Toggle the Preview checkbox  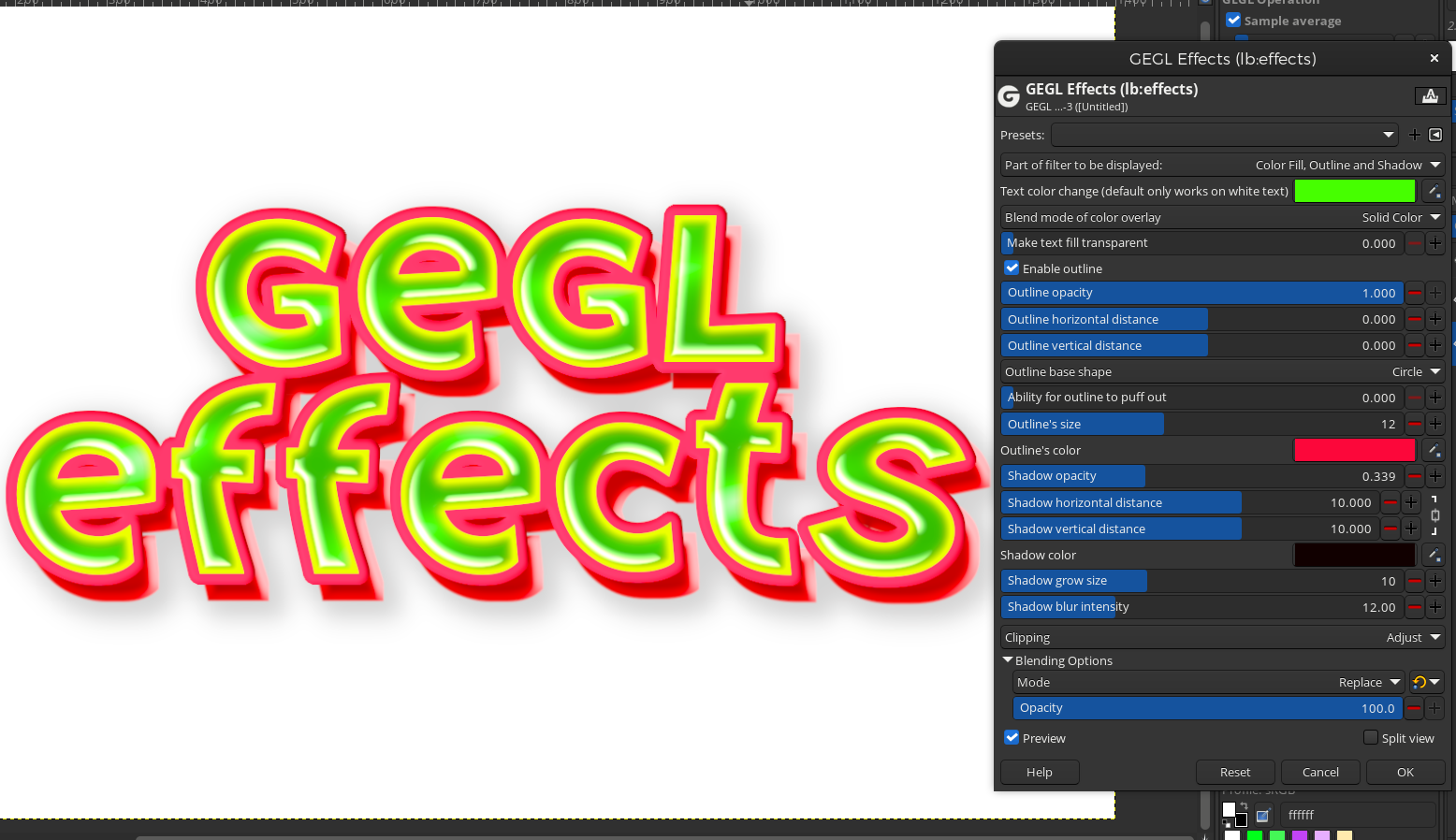click(1012, 737)
